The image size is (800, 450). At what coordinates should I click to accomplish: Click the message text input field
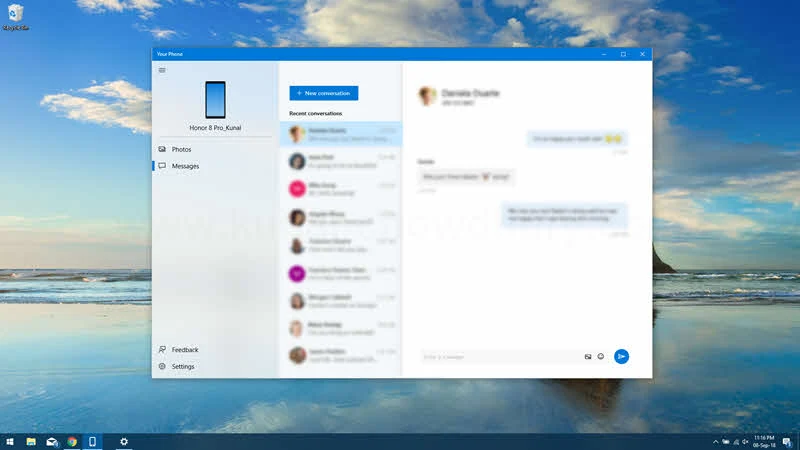tap(500, 357)
